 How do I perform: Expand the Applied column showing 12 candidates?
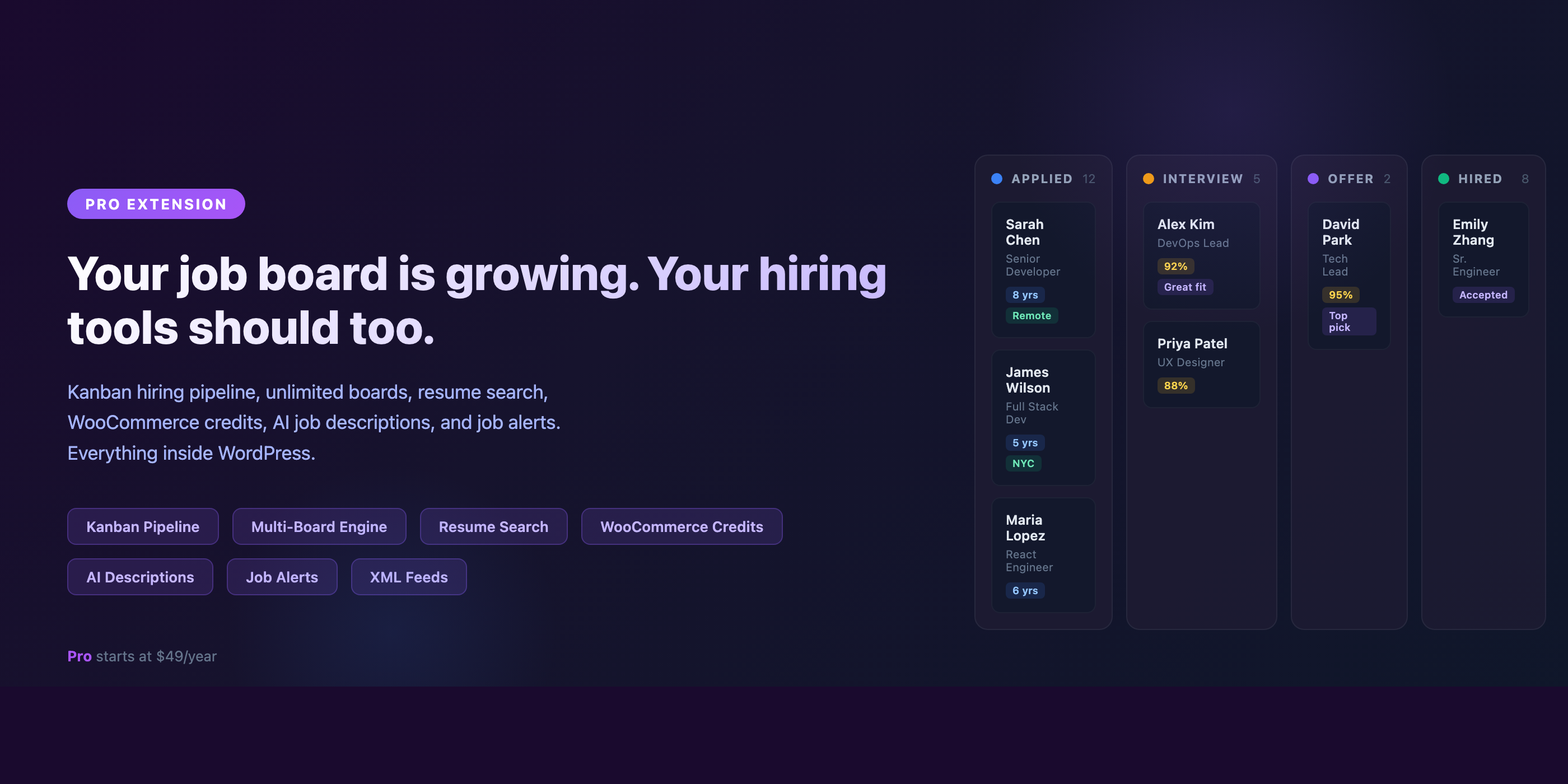[1042, 178]
